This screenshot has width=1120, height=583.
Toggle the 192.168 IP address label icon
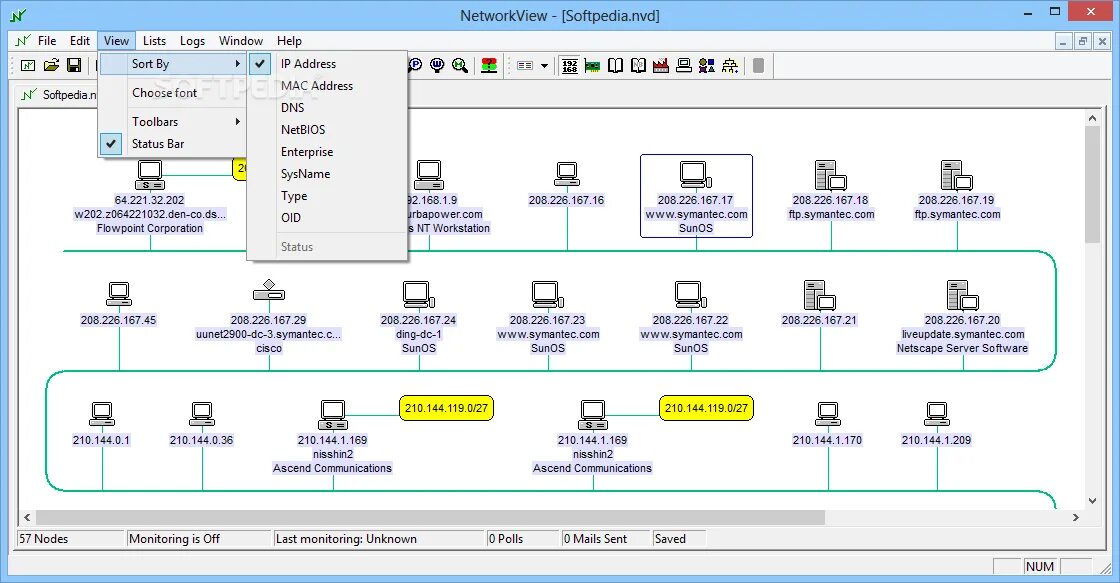coord(569,66)
